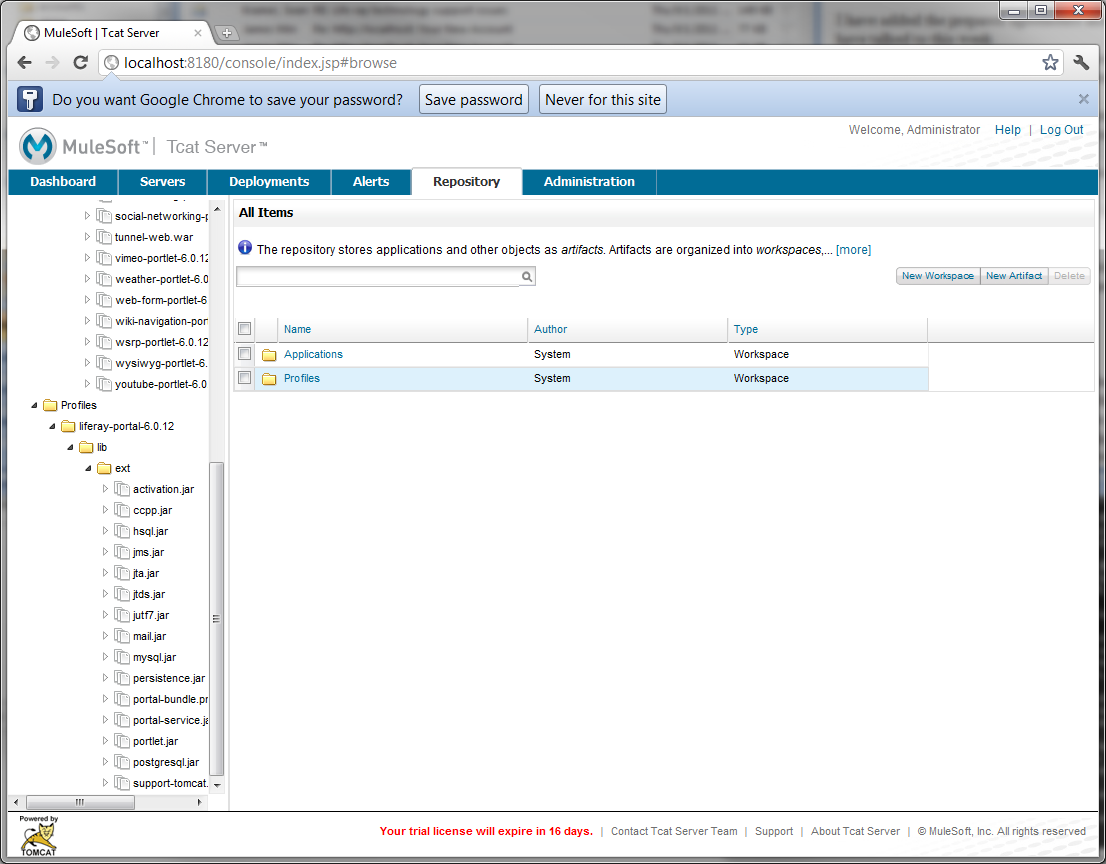Reload the page with the refresh icon
Screen dimensions: 1106x864
point(80,63)
